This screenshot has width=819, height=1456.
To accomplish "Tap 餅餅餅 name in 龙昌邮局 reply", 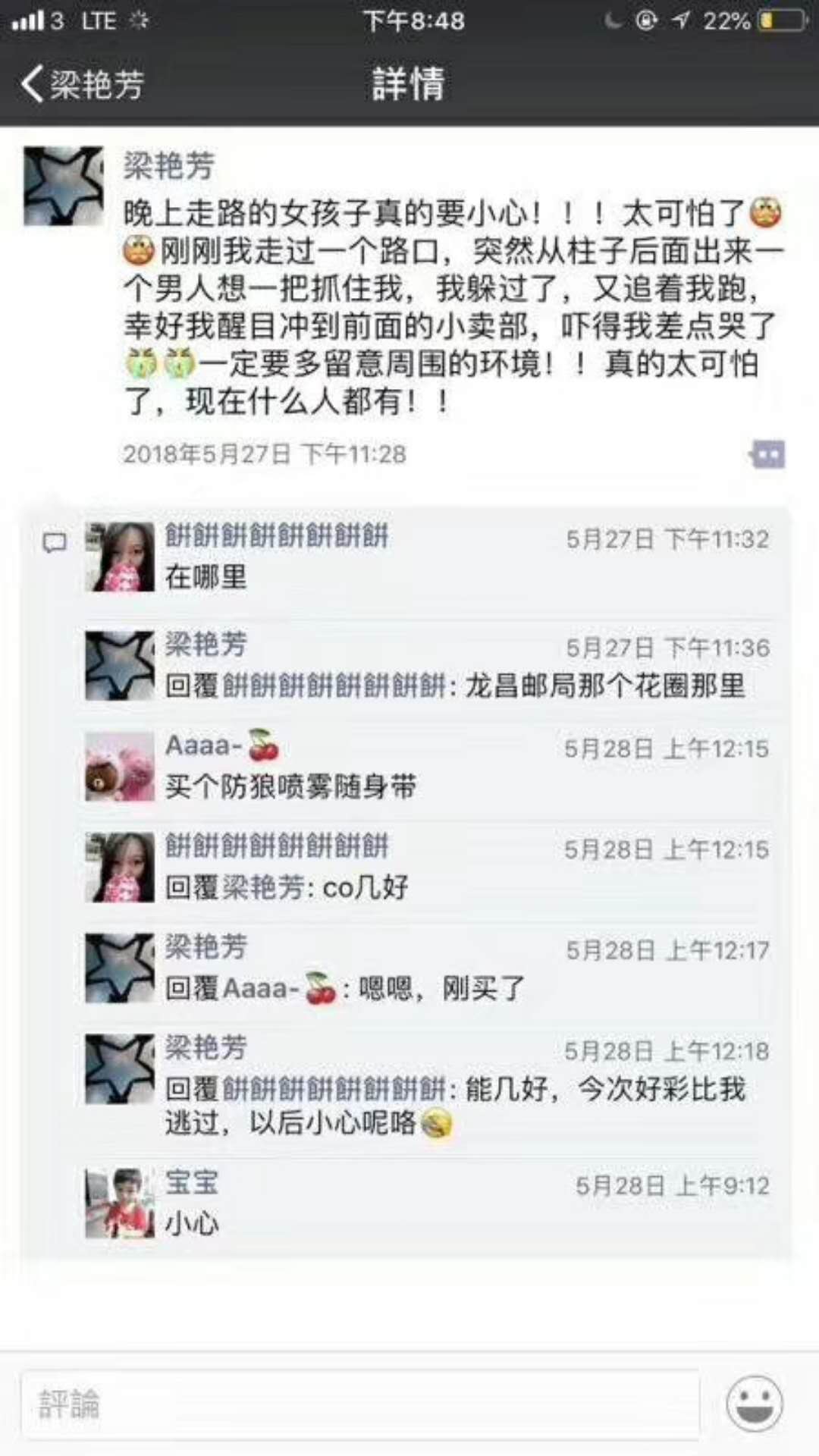I will [x=334, y=686].
